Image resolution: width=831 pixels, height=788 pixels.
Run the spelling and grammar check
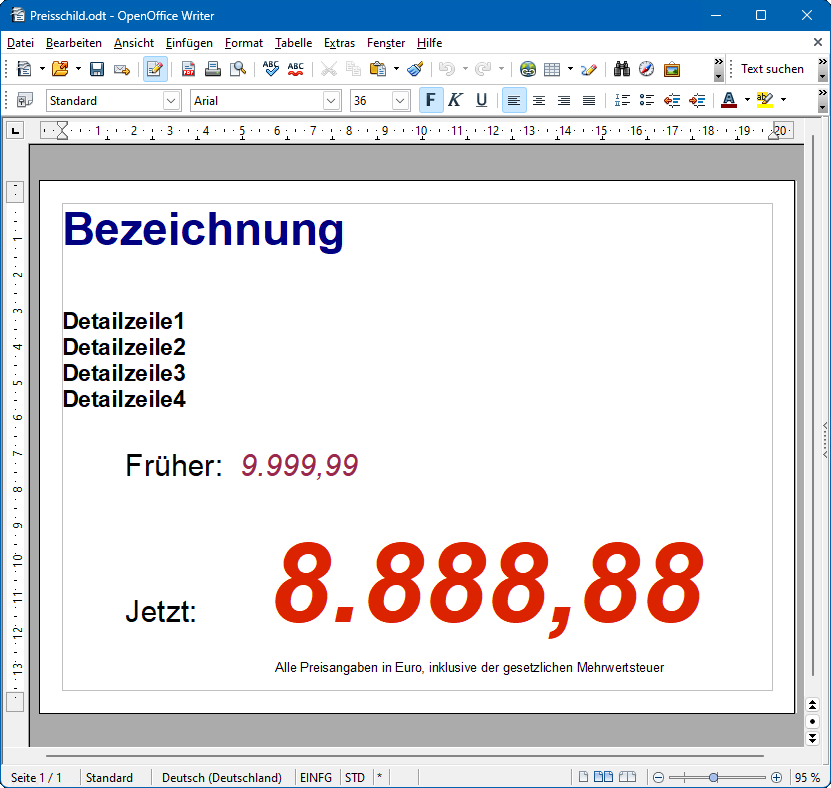(270, 69)
